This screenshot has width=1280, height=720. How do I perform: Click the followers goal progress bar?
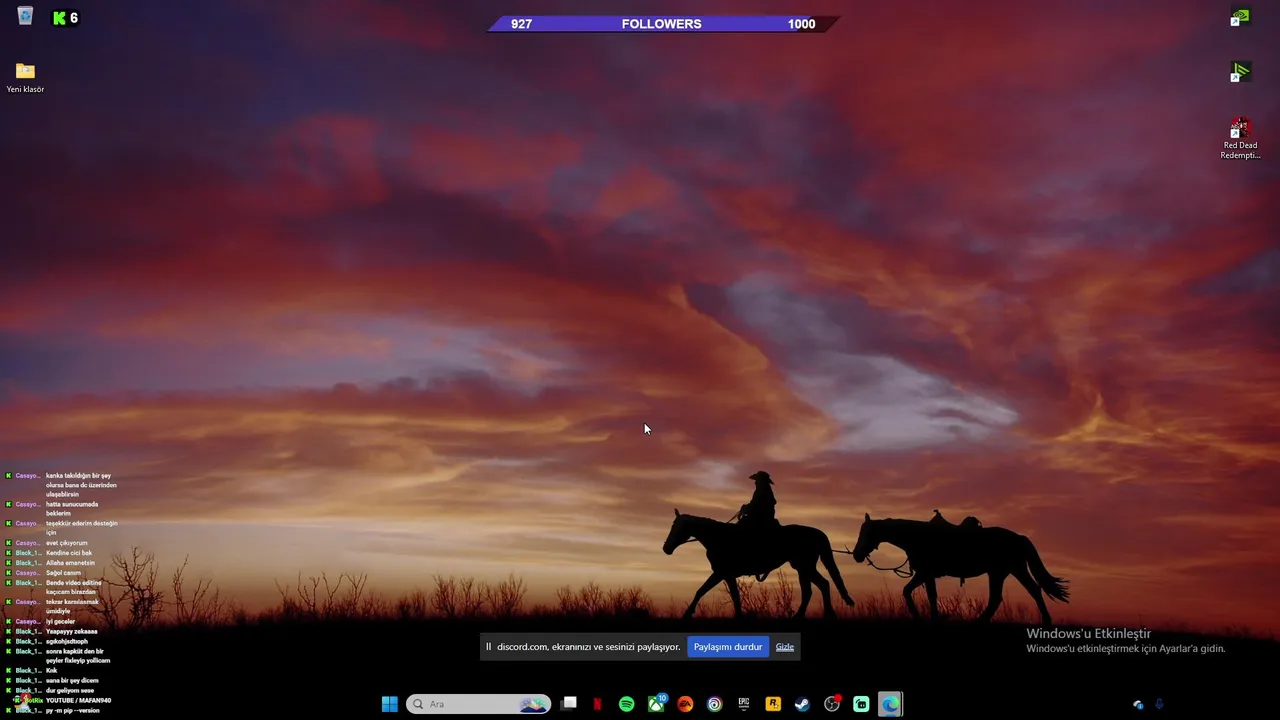(662, 24)
